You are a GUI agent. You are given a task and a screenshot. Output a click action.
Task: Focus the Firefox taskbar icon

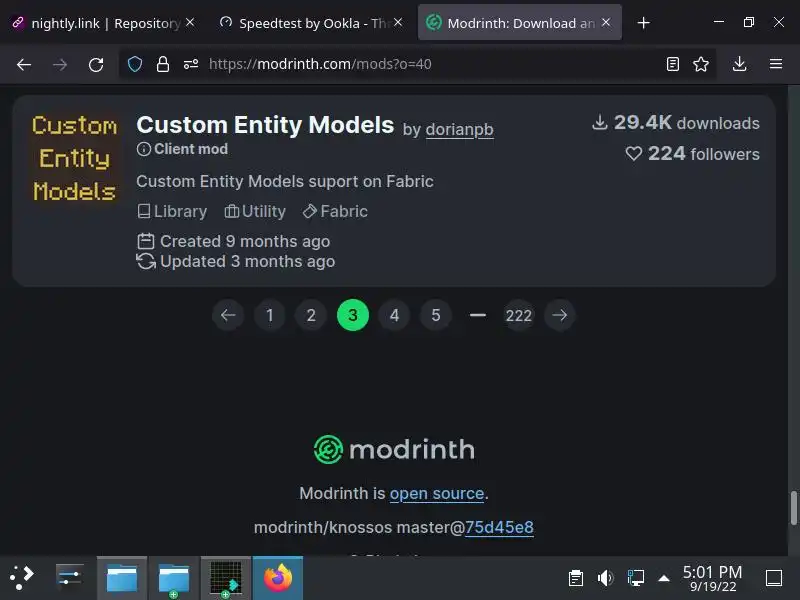[x=278, y=578]
